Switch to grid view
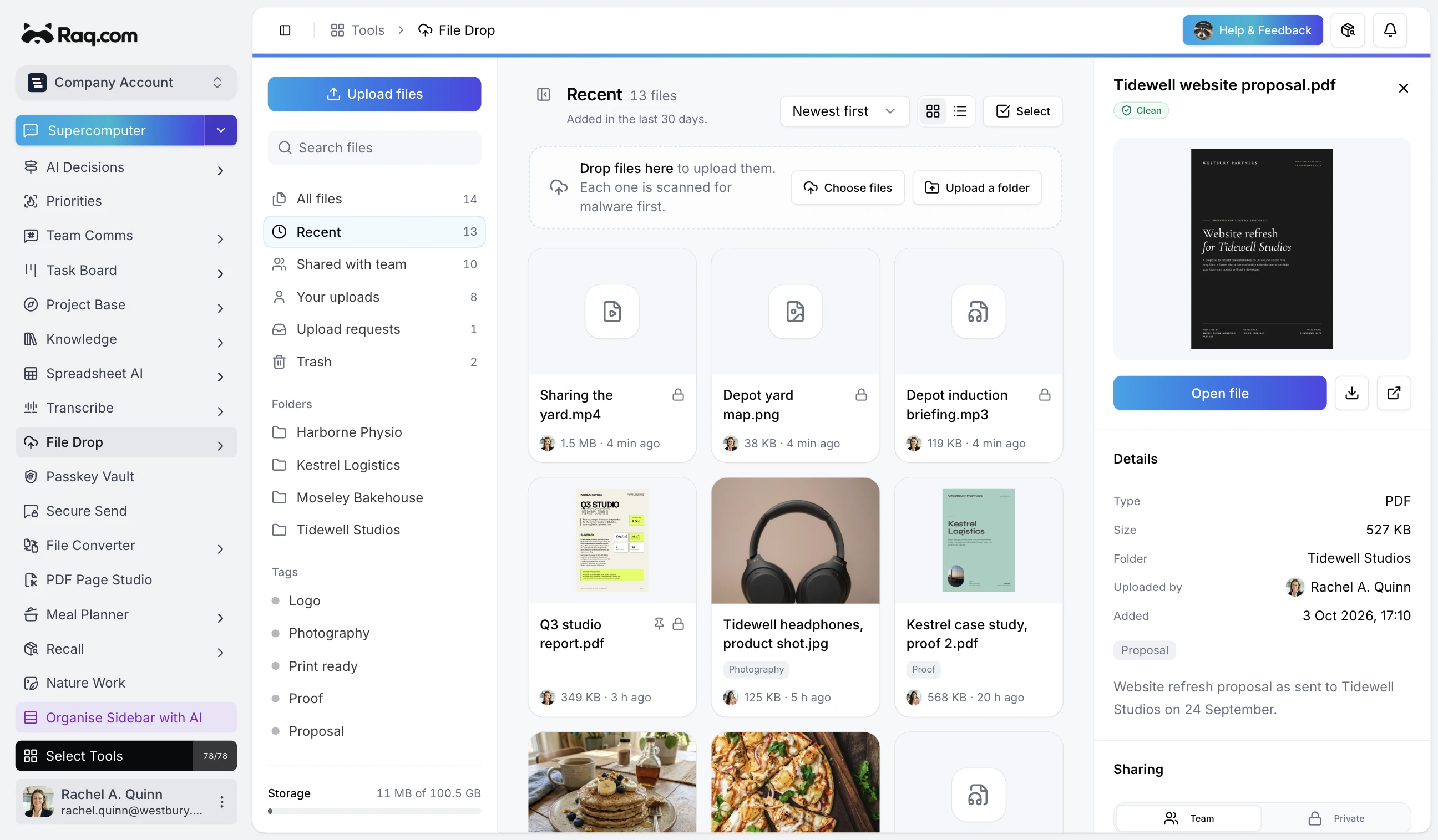 [933, 111]
